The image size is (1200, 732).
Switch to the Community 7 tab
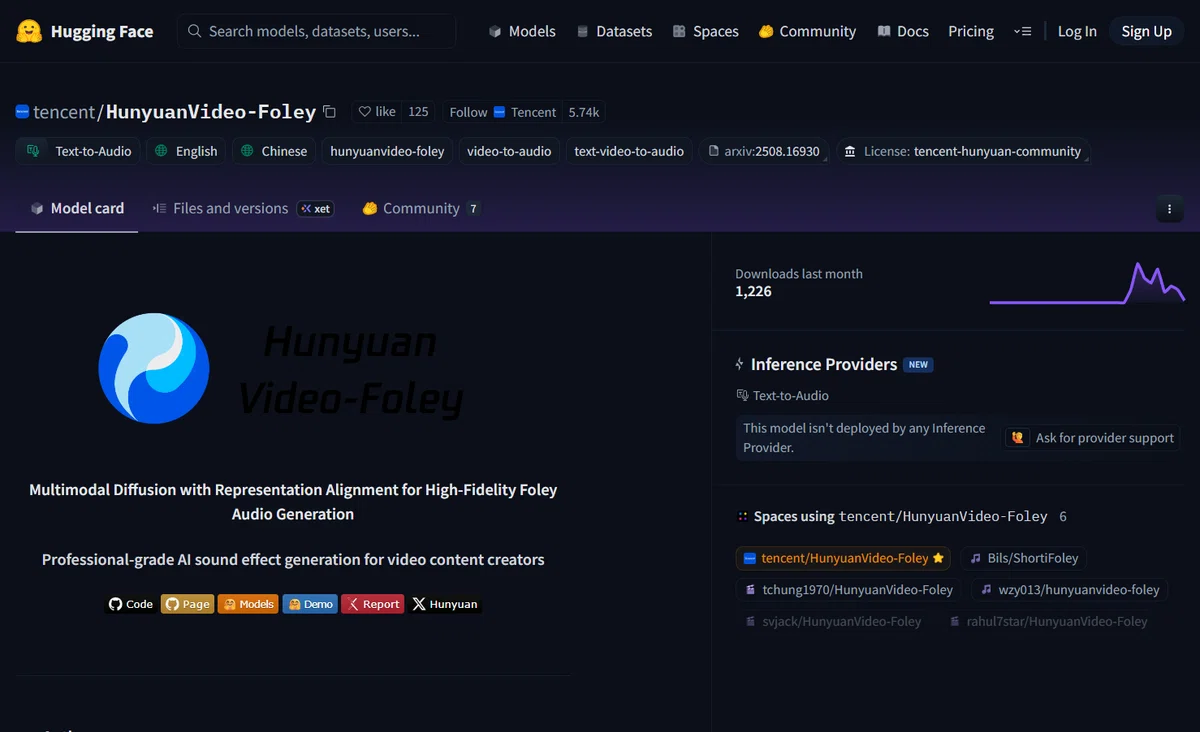tap(420, 209)
